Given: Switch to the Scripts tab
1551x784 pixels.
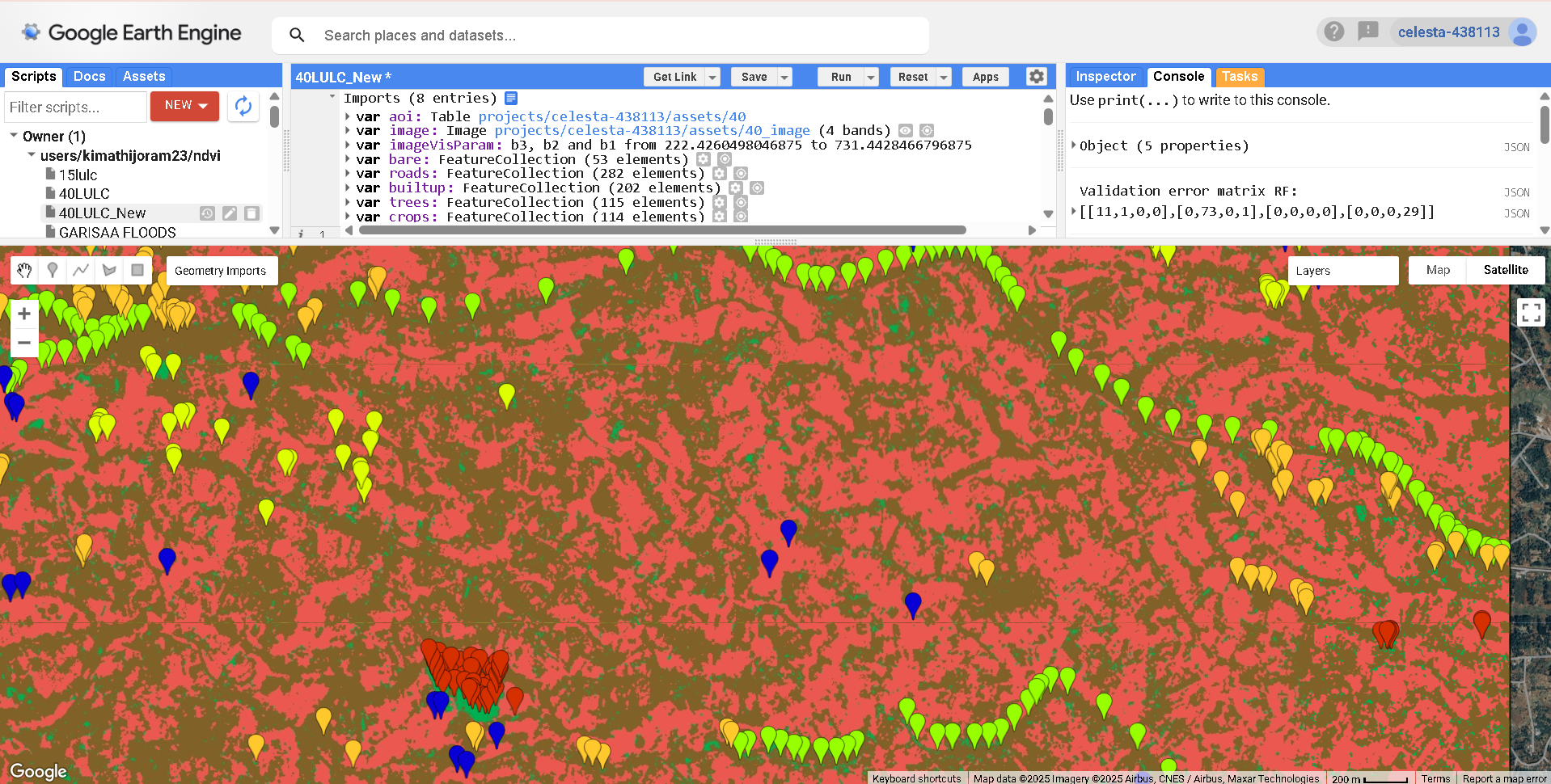Looking at the screenshot, I should 34,76.
